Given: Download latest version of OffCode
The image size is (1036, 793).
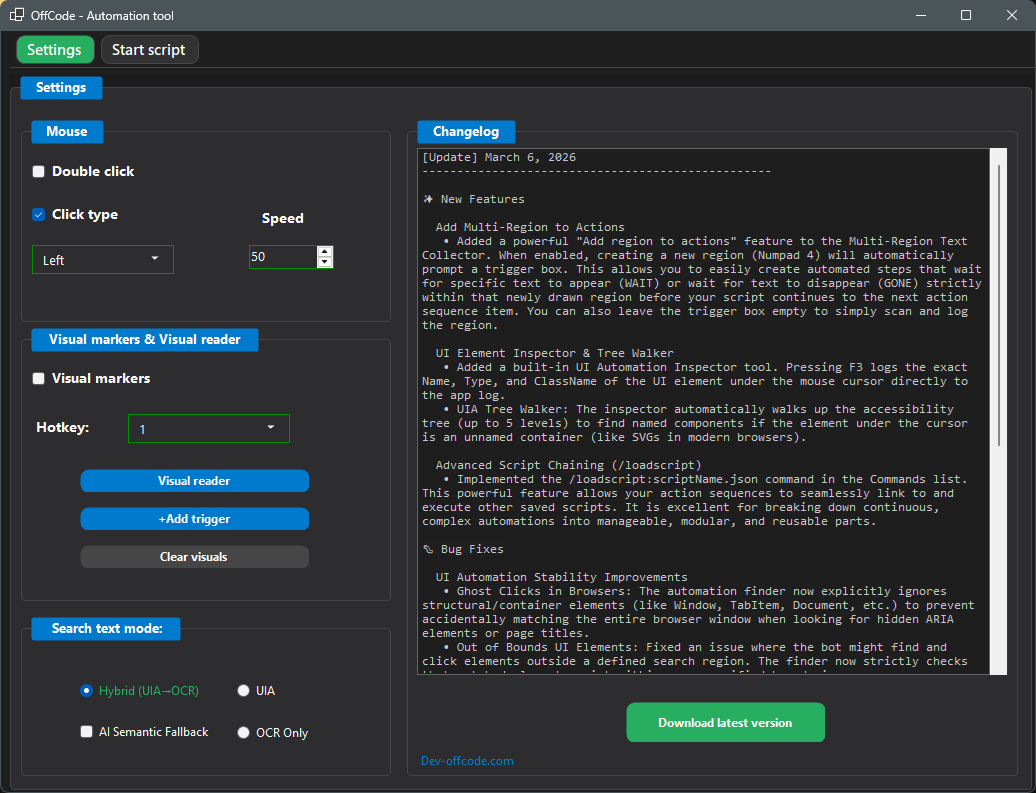Looking at the screenshot, I should point(725,721).
